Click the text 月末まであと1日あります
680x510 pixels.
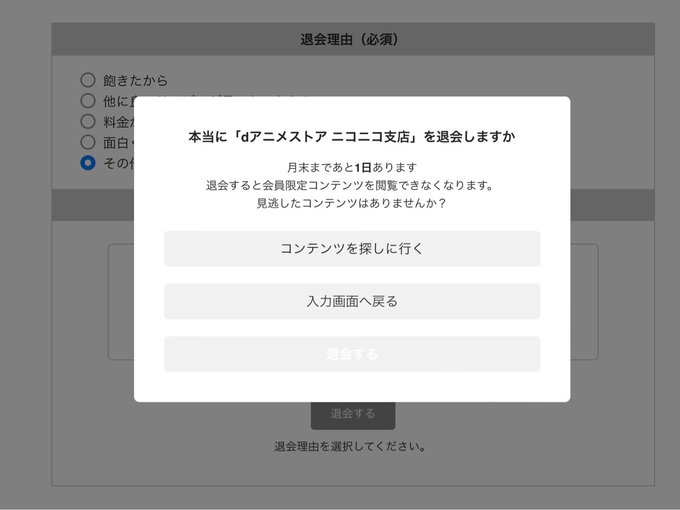point(352,167)
